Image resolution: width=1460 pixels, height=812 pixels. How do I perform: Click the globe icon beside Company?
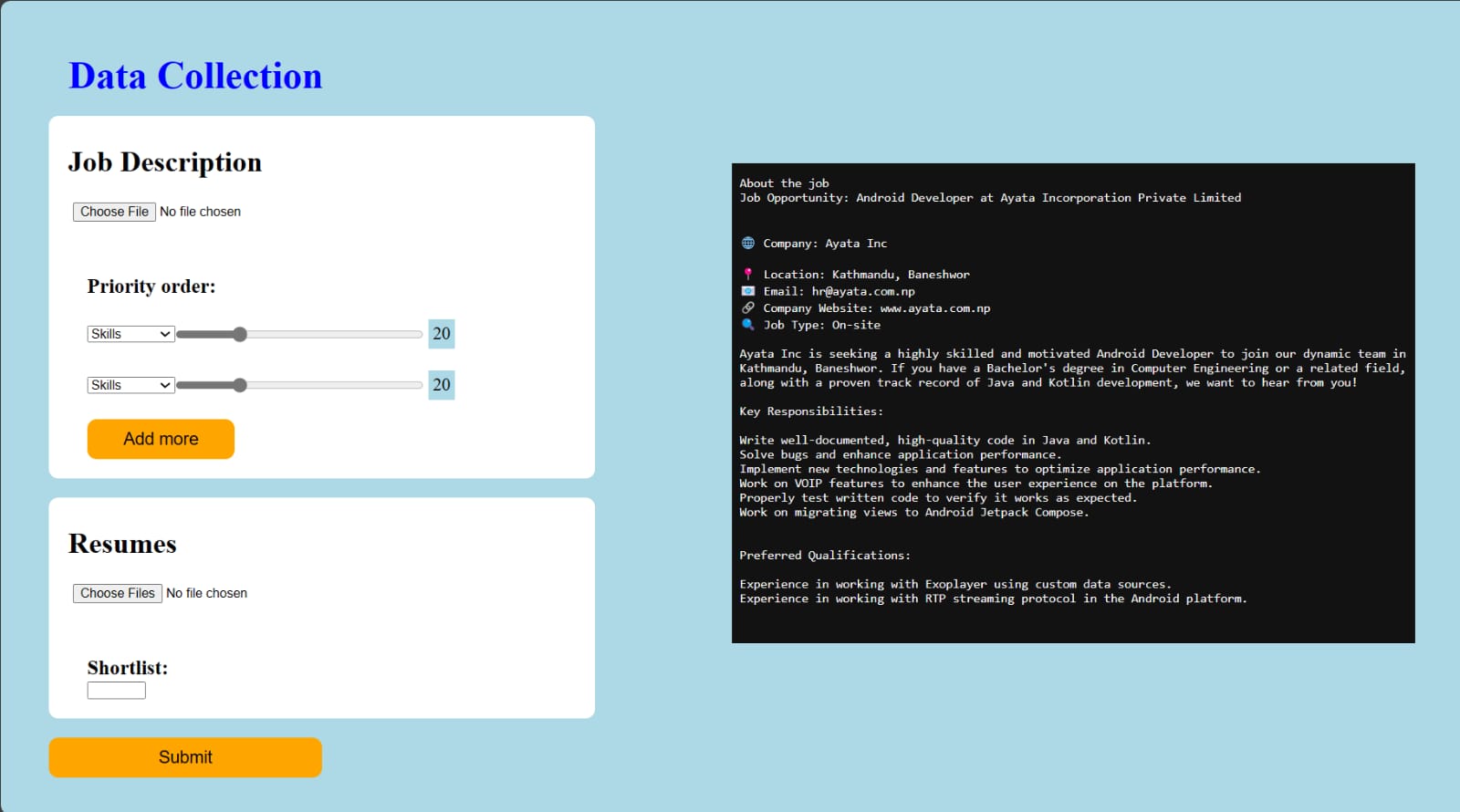[748, 244]
